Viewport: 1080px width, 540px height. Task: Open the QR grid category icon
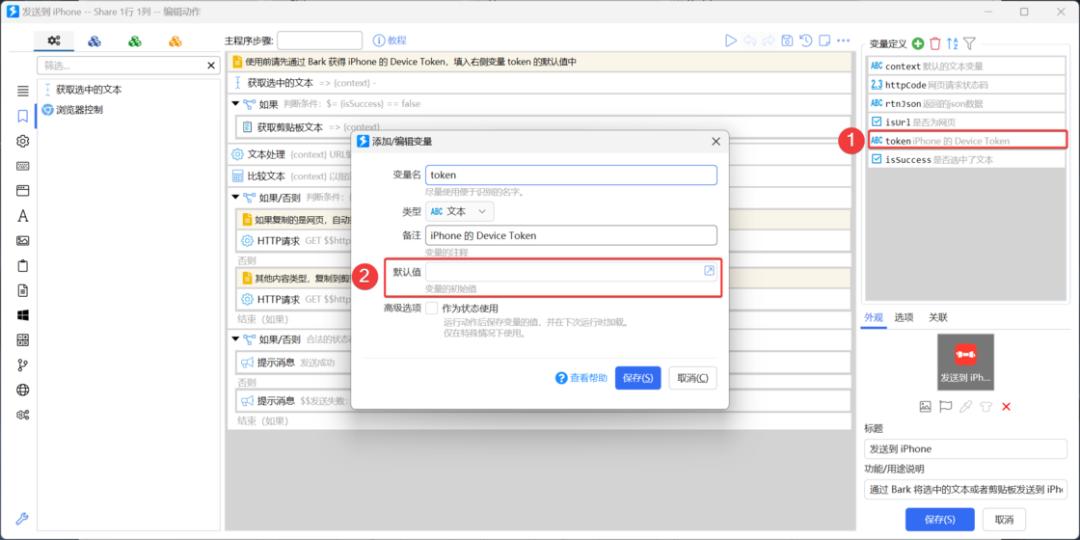pos(23,340)
